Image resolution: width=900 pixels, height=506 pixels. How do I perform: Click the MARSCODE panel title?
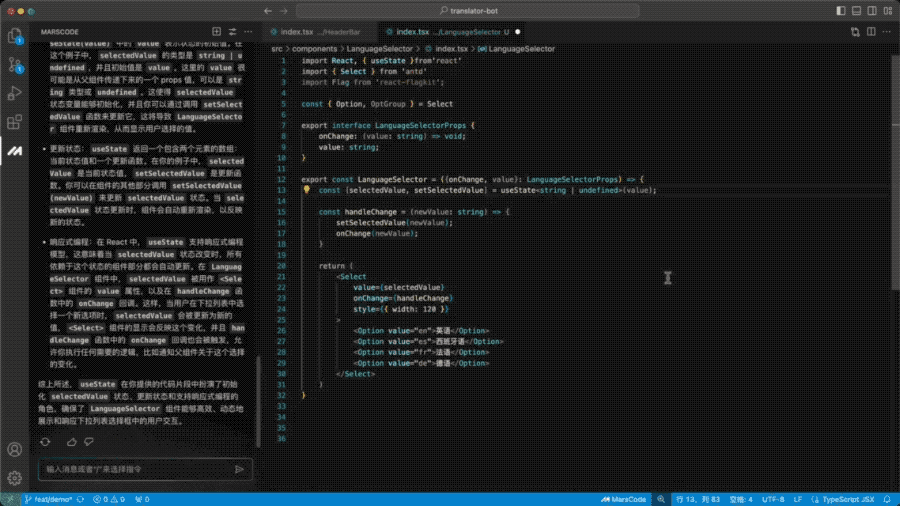coord(60,32)
